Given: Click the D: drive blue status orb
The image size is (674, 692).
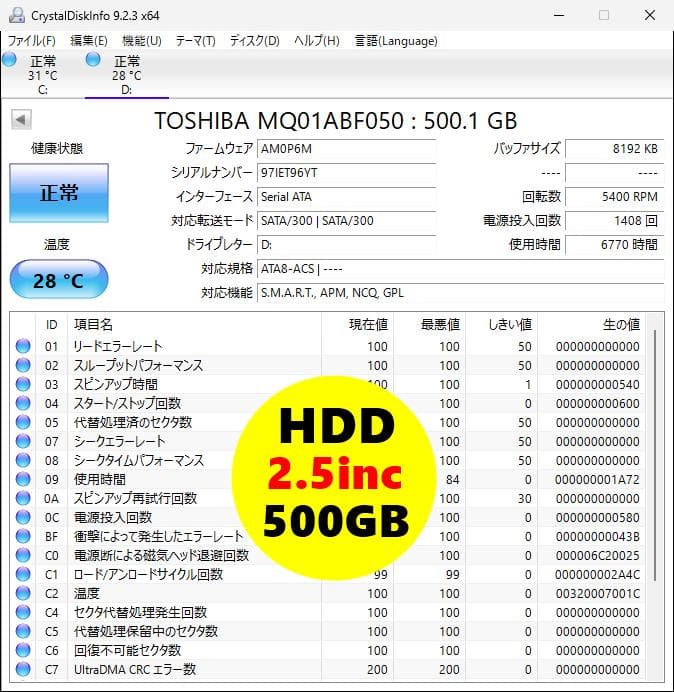Looking at the screenshot, I should coord(93,59).
